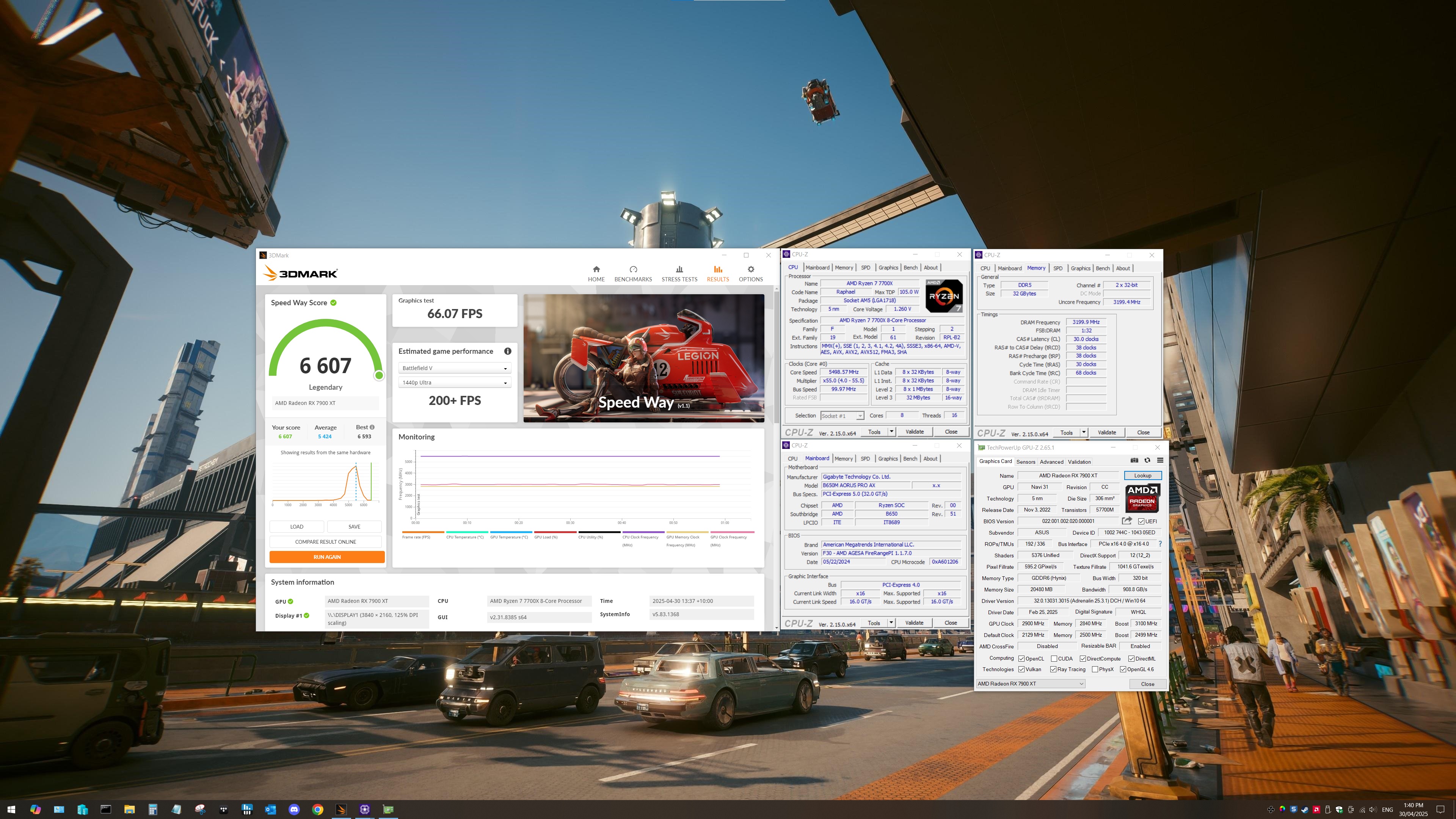Click the AMD Software tray icon
1456x819 pixels.
1316,810
